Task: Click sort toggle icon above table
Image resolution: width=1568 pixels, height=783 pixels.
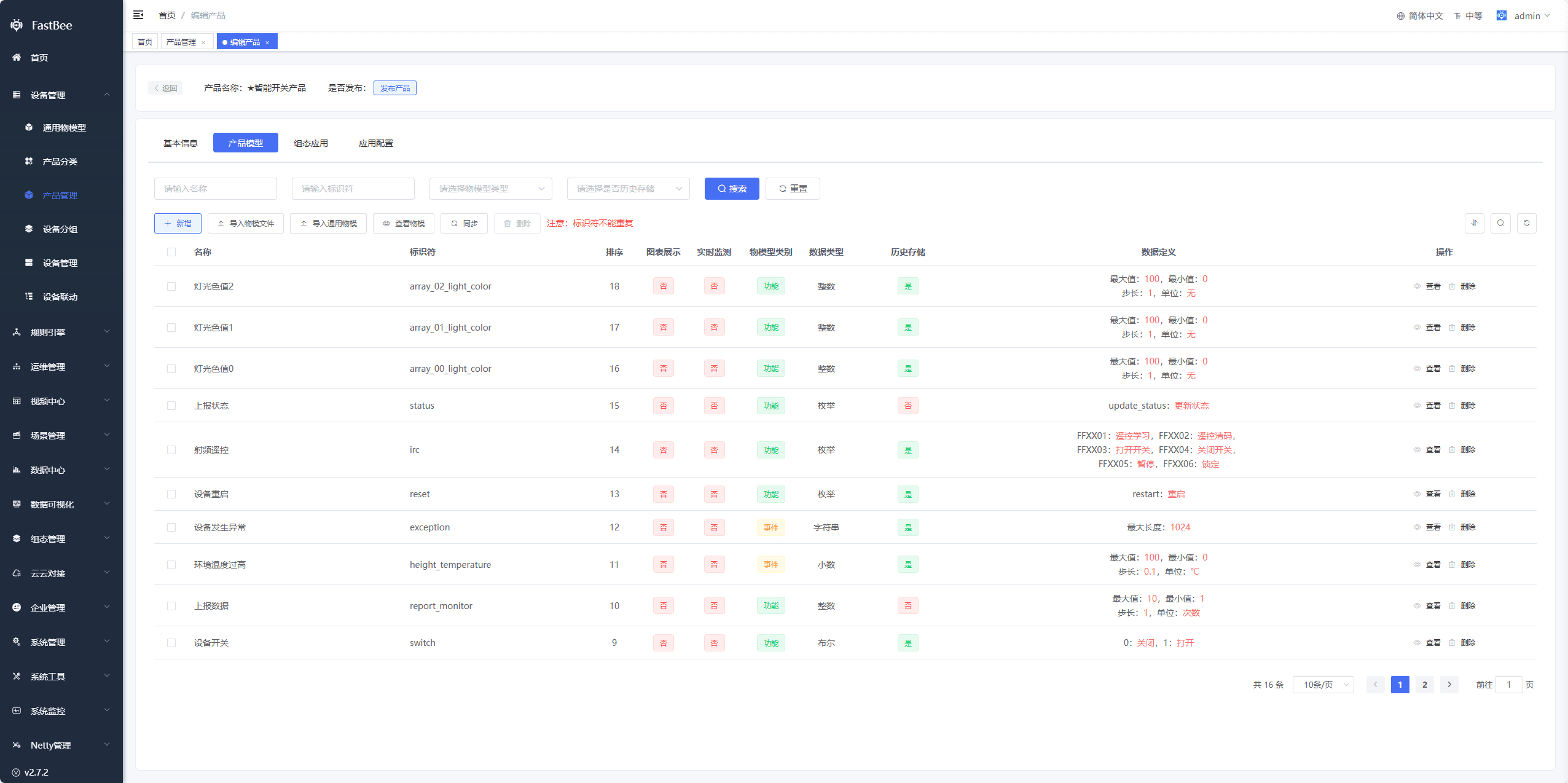Action: [1475, 223]
